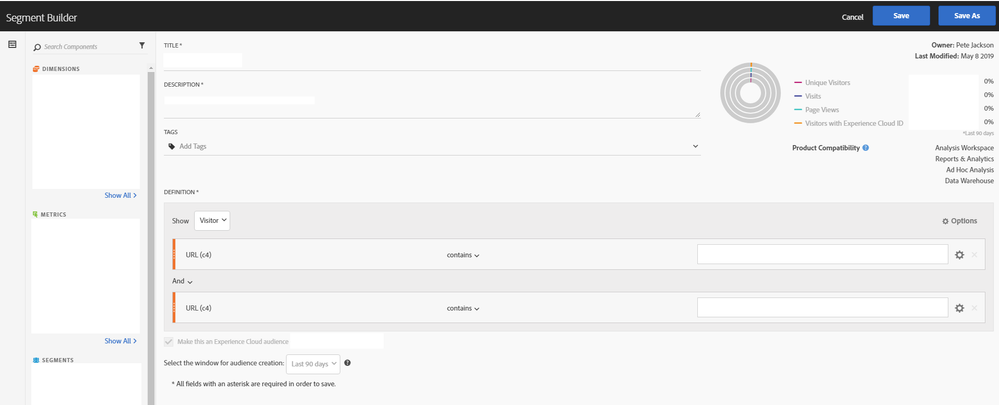Click the Product Compatibility info icon

[865, 148]
